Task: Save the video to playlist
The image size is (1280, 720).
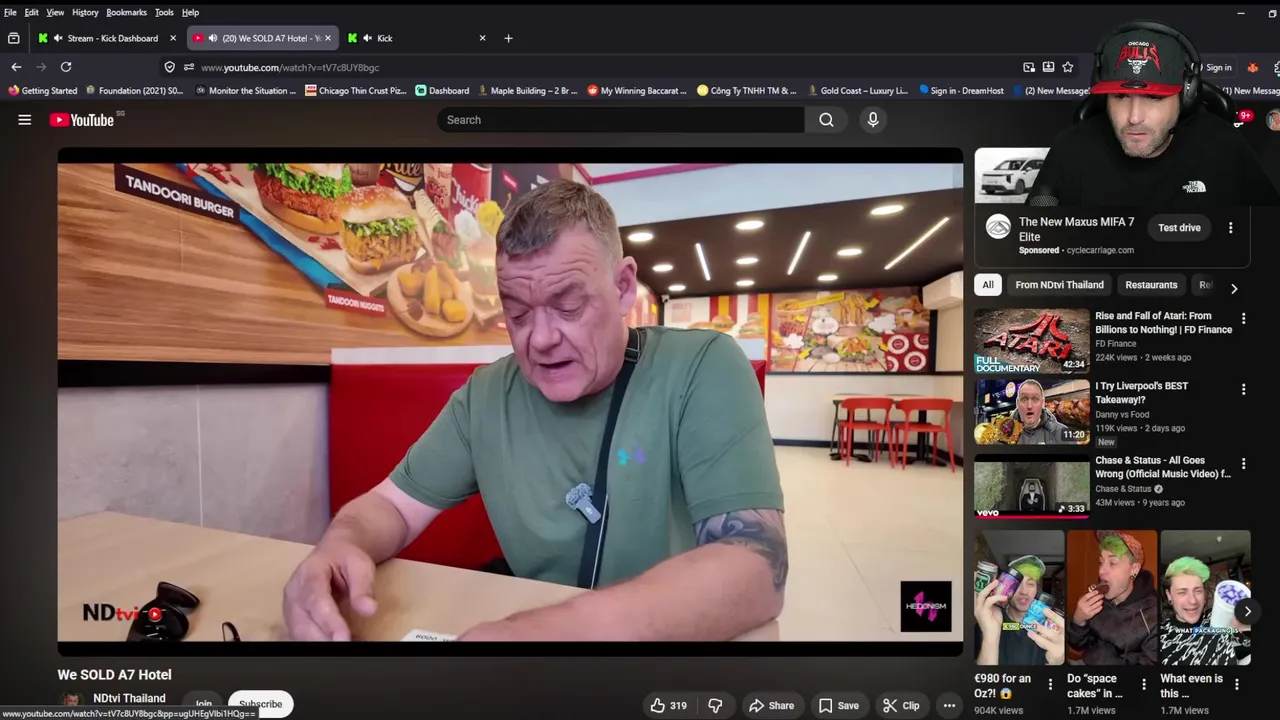Action: point(838,705)
